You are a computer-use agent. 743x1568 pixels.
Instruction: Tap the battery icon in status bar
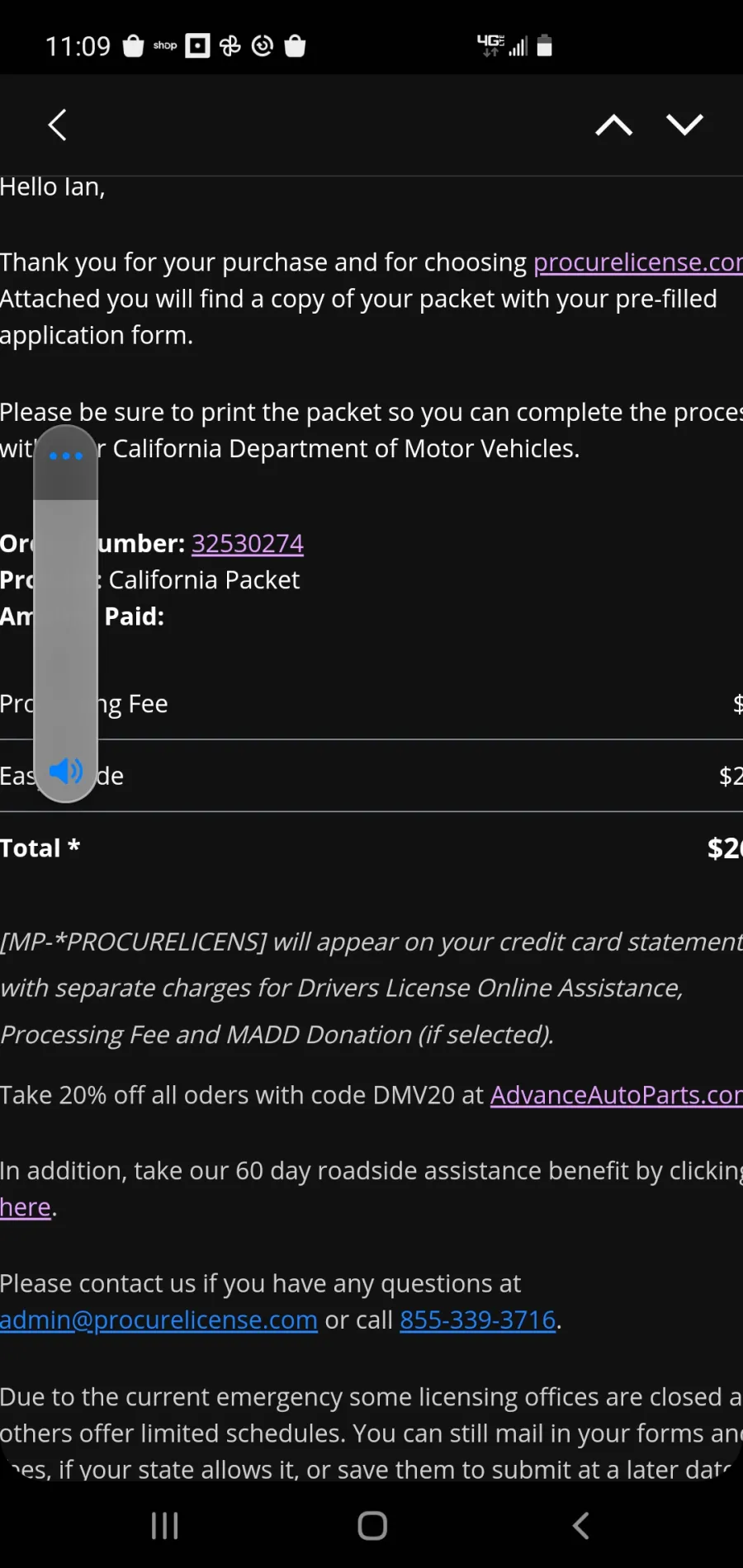544,45
